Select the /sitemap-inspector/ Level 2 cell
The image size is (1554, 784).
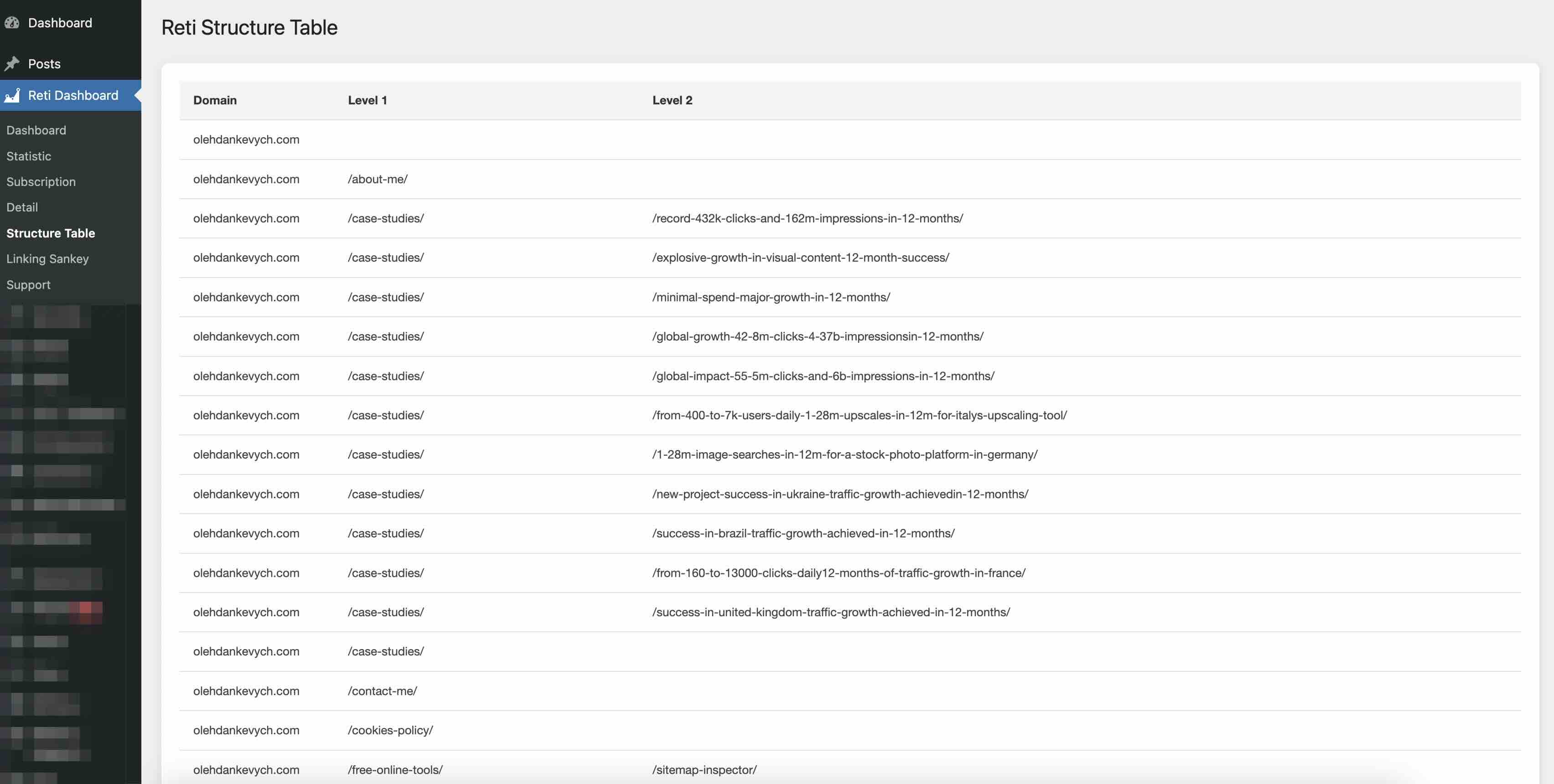pyautogui.click(x=704, y=770)
